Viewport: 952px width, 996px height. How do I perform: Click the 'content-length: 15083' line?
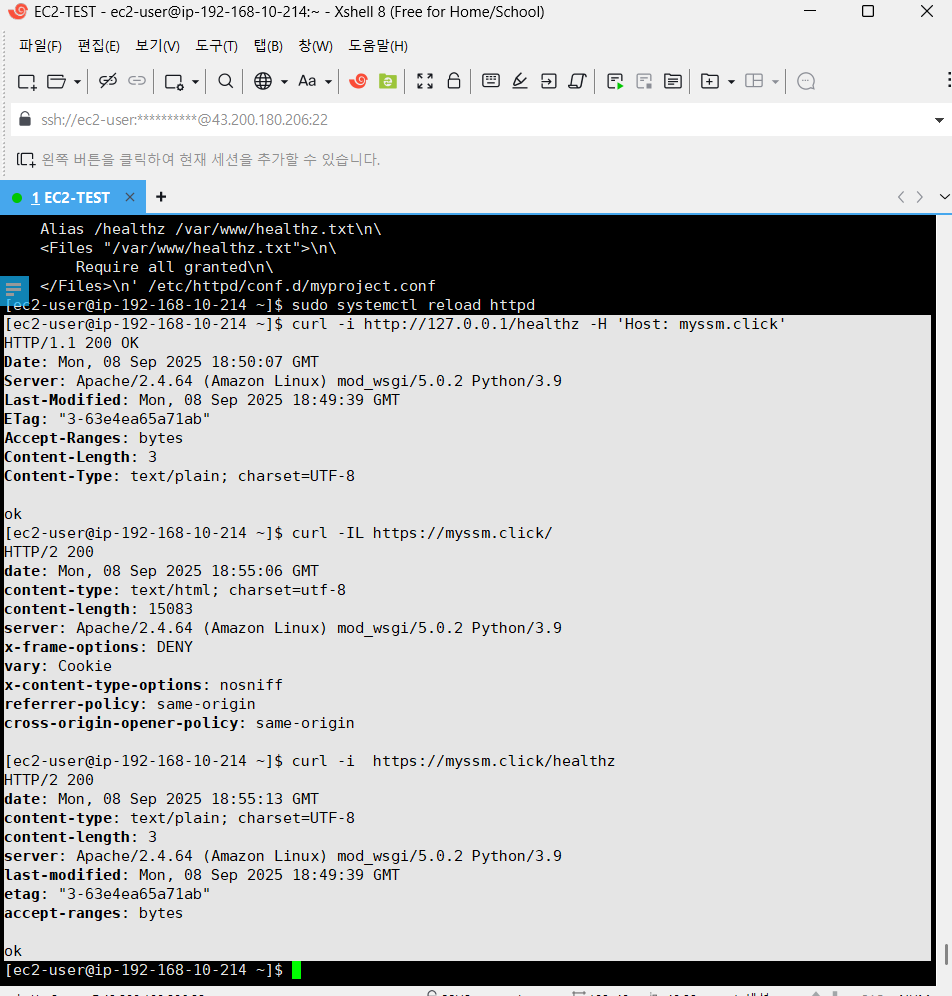pyautogui.click(x=98, y=609)
